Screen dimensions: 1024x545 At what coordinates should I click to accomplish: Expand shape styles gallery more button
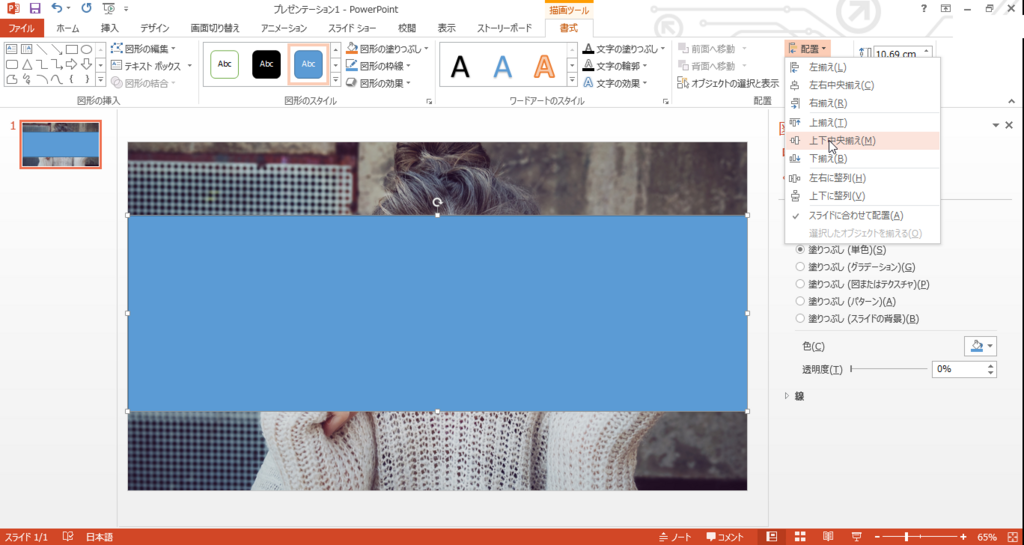[336, 80]
